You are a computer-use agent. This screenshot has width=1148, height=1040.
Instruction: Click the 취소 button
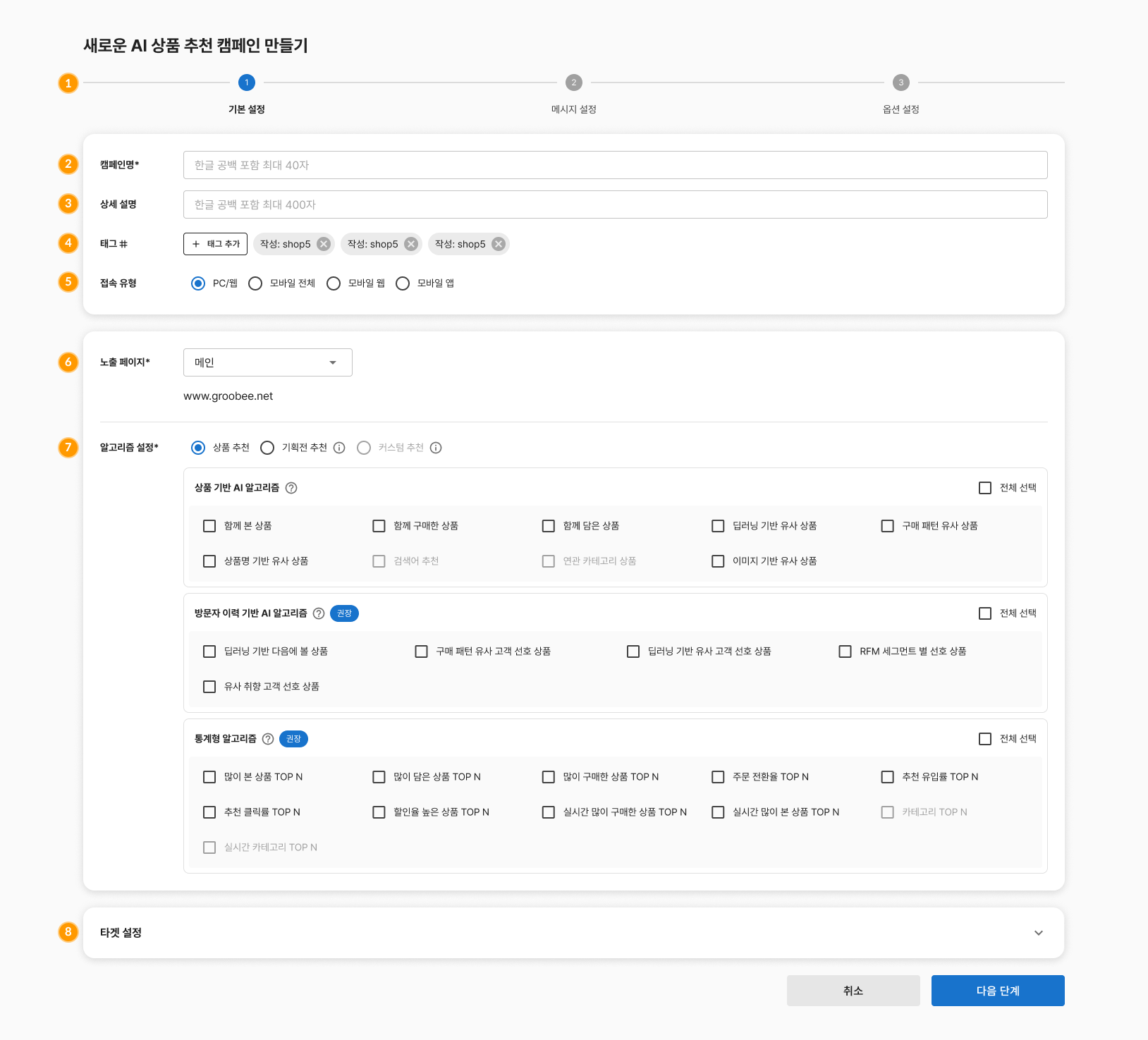[x=853, y=991]
